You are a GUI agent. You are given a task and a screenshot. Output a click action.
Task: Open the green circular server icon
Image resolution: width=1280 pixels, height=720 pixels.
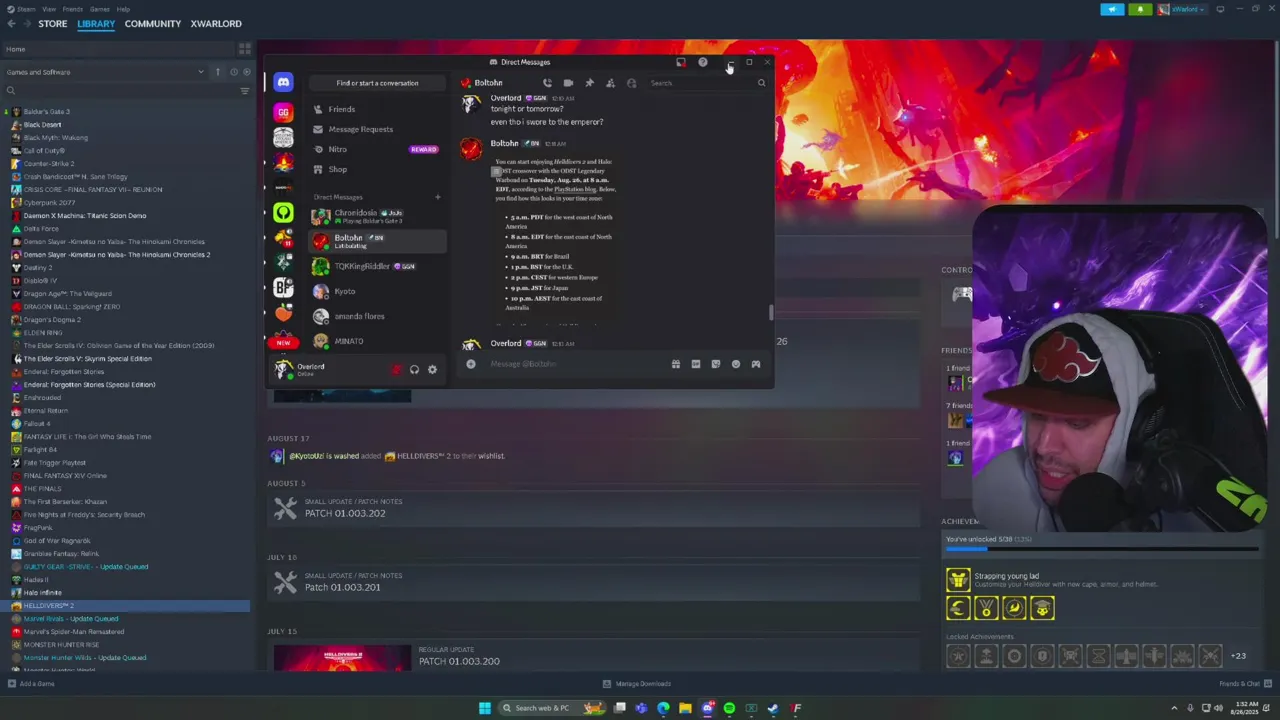[283, 212]
